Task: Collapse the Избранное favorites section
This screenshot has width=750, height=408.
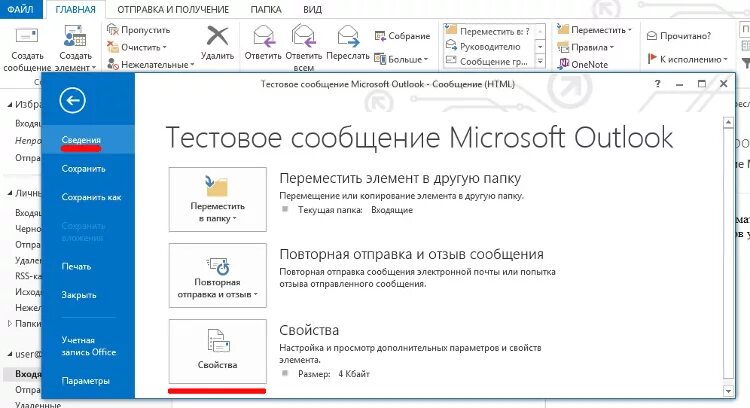Action: [10, 104]
